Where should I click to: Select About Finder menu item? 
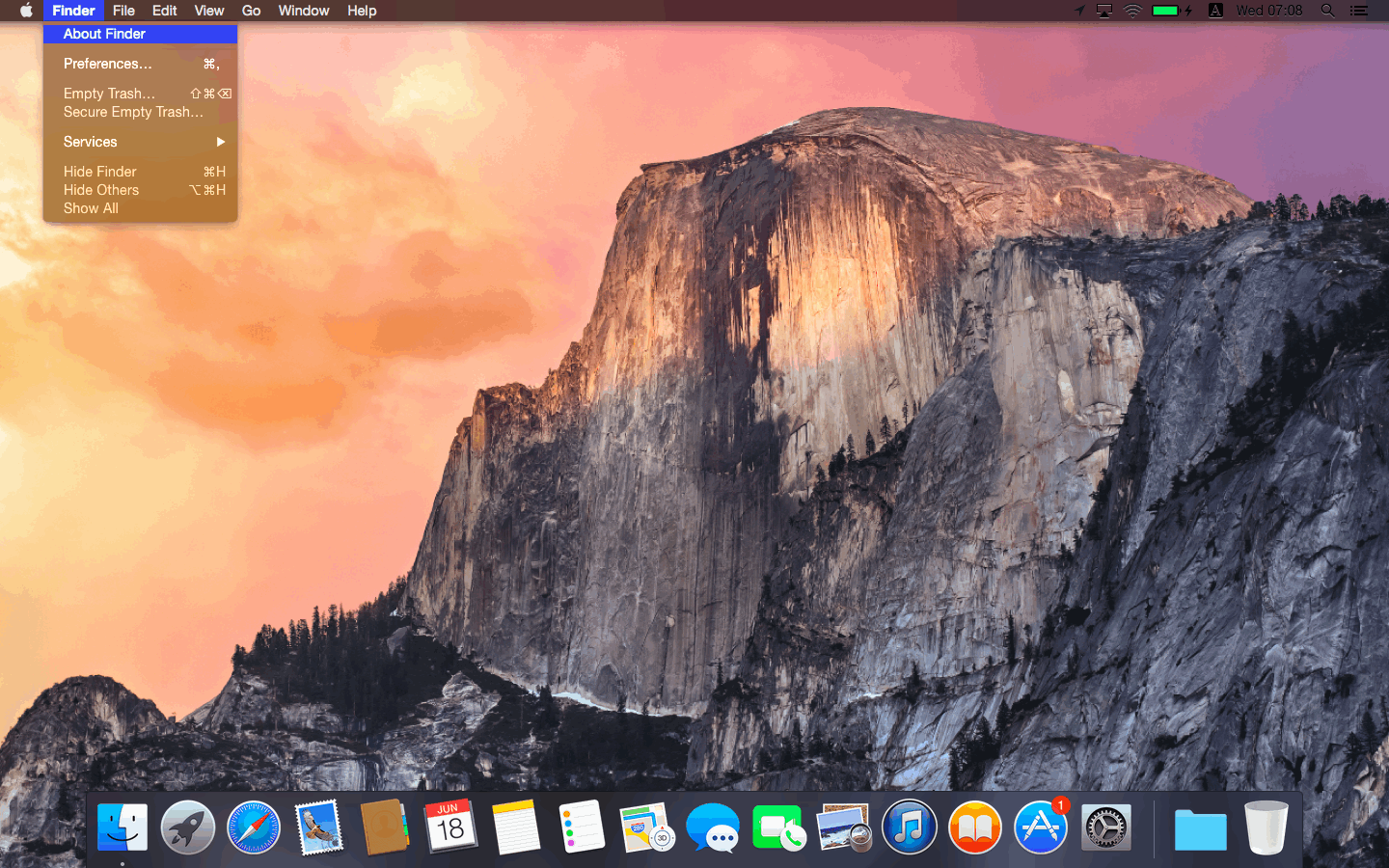point(141,34)
